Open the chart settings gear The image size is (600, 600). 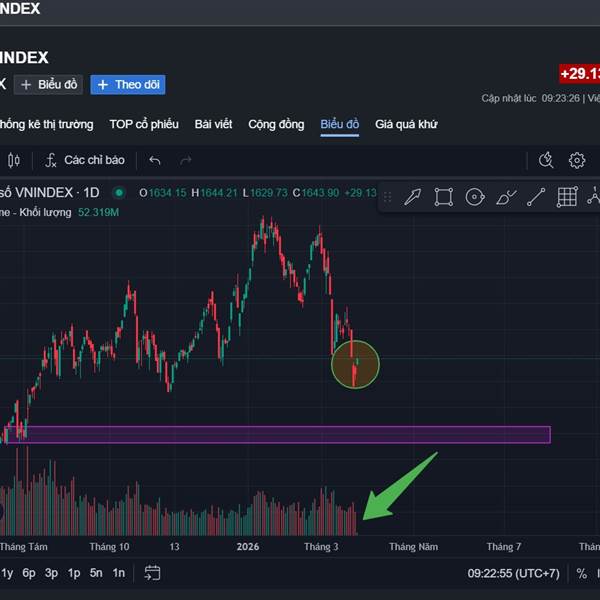click(577, 160)
